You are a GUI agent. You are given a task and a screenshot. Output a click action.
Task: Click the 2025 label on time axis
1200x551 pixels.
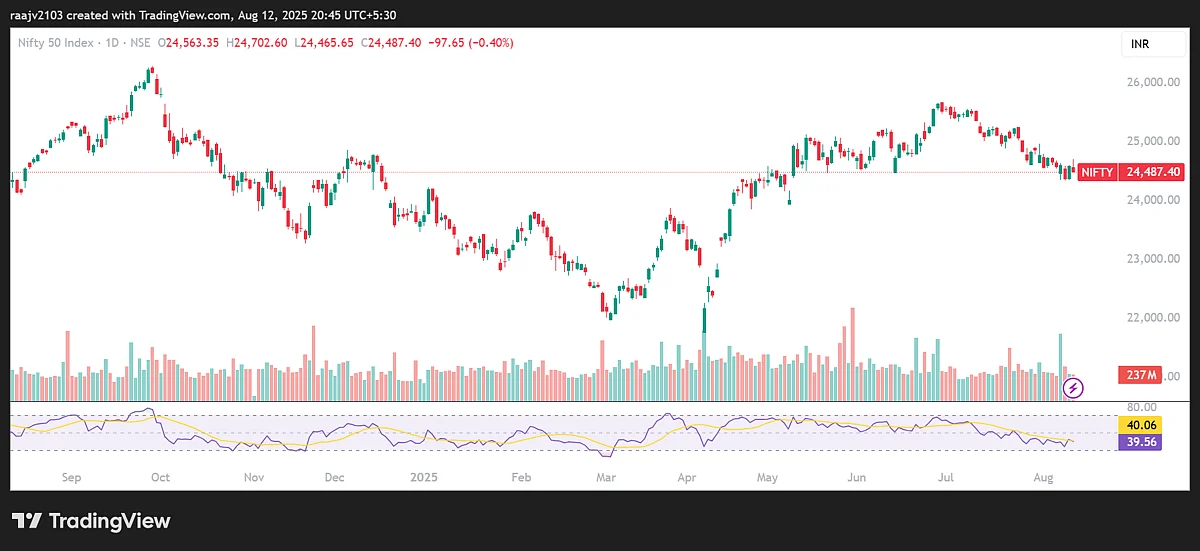[x=425, y=478]
